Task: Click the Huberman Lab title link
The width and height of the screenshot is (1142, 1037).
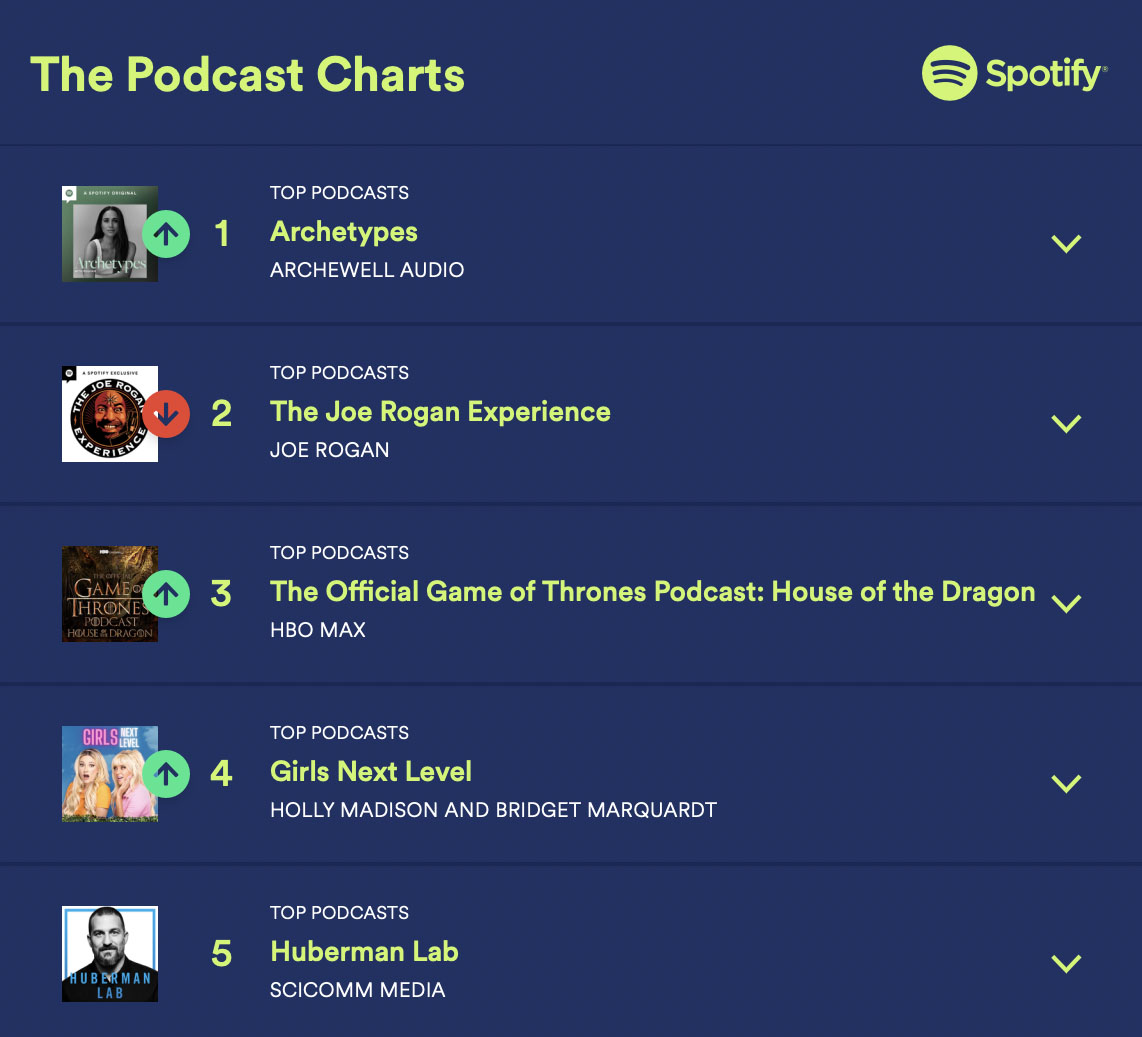Action: tap(364, 952)
